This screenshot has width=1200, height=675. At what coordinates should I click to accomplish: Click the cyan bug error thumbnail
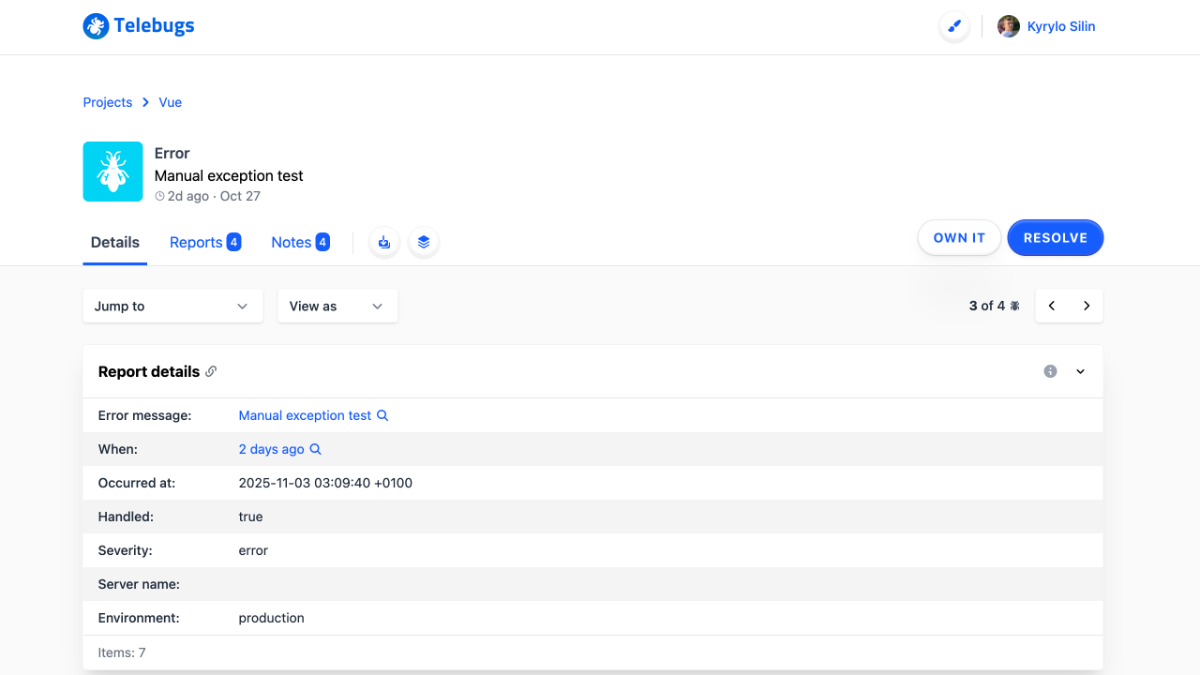(x=113, y=172)
